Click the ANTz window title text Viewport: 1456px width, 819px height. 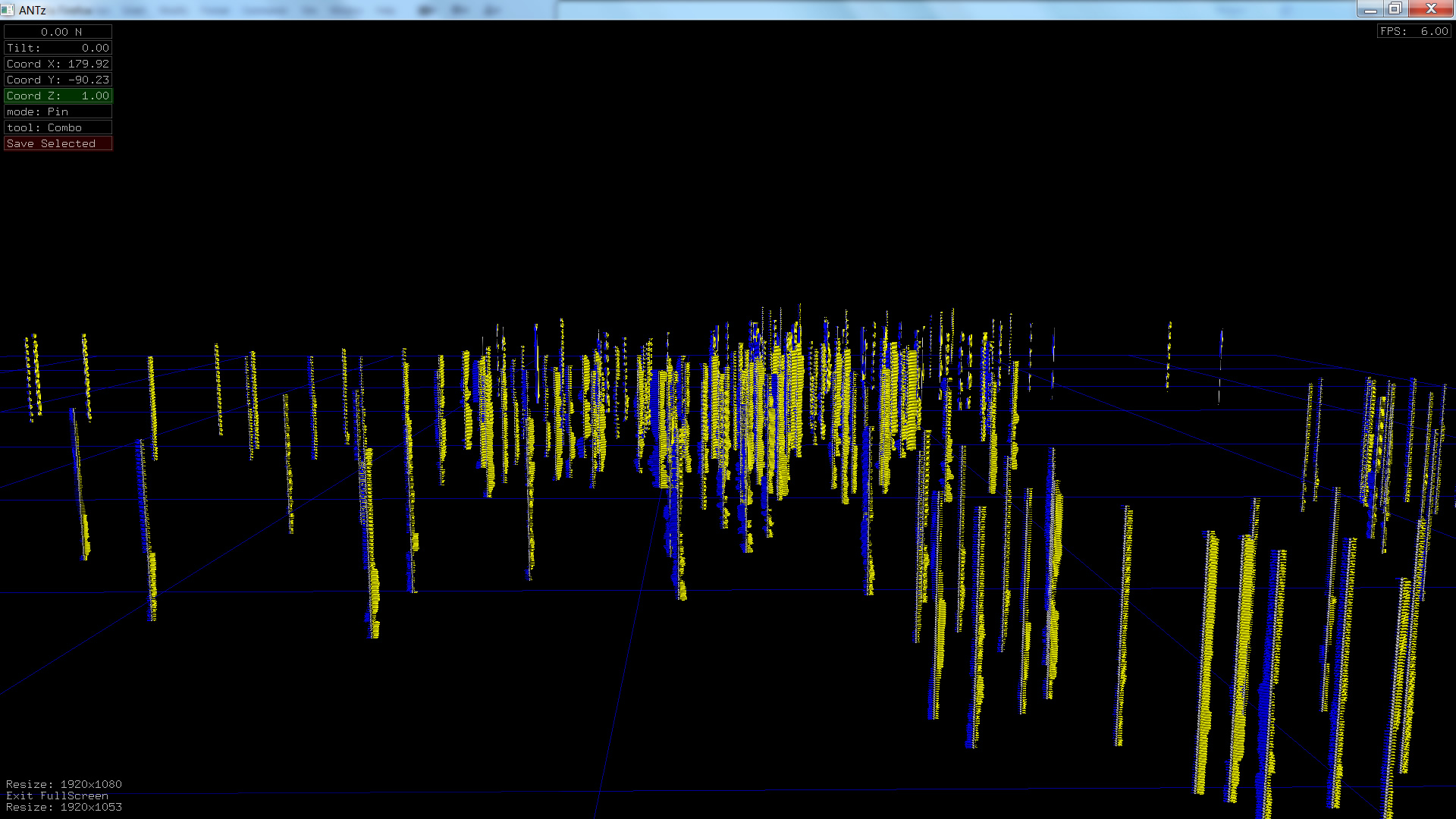[33, 10]
